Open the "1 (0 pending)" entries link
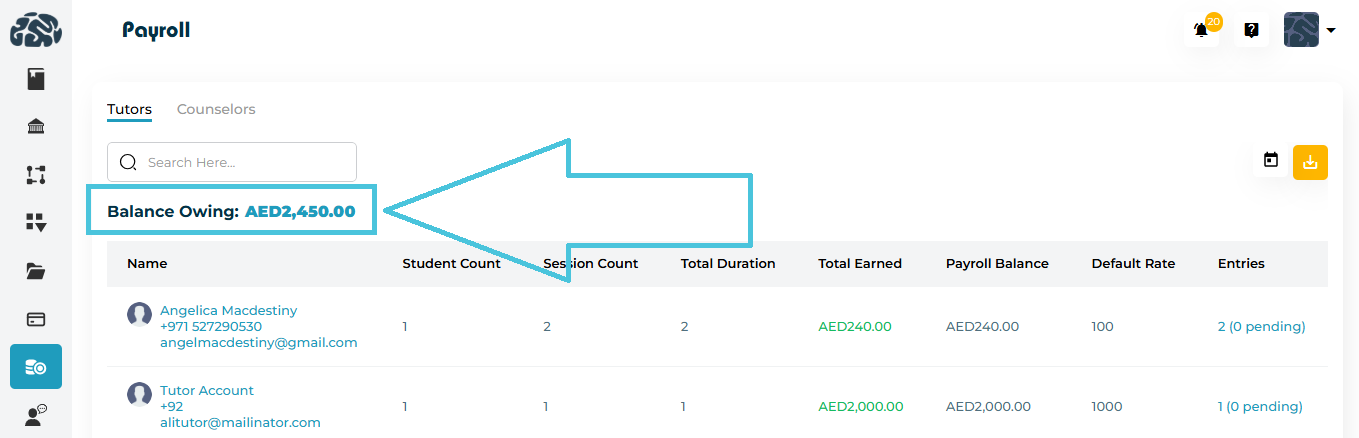 coord(1260,406)
